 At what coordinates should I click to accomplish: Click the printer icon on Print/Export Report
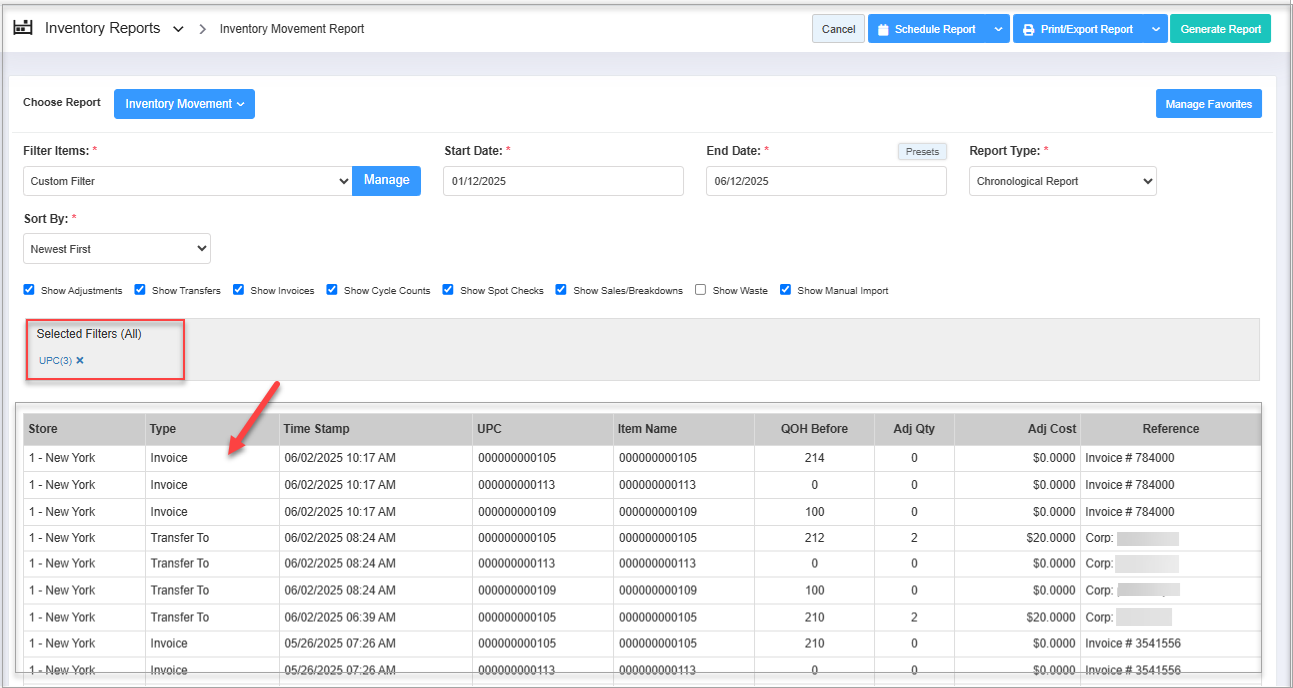(x=1028, y=30)
